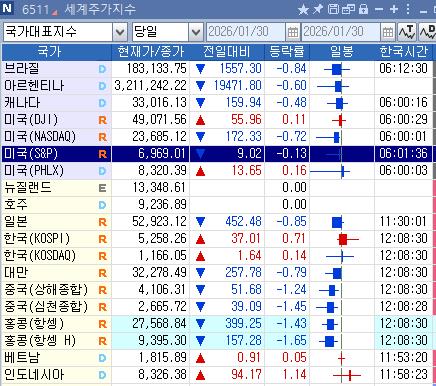Click the 일봉 column header

click(342, 52)
